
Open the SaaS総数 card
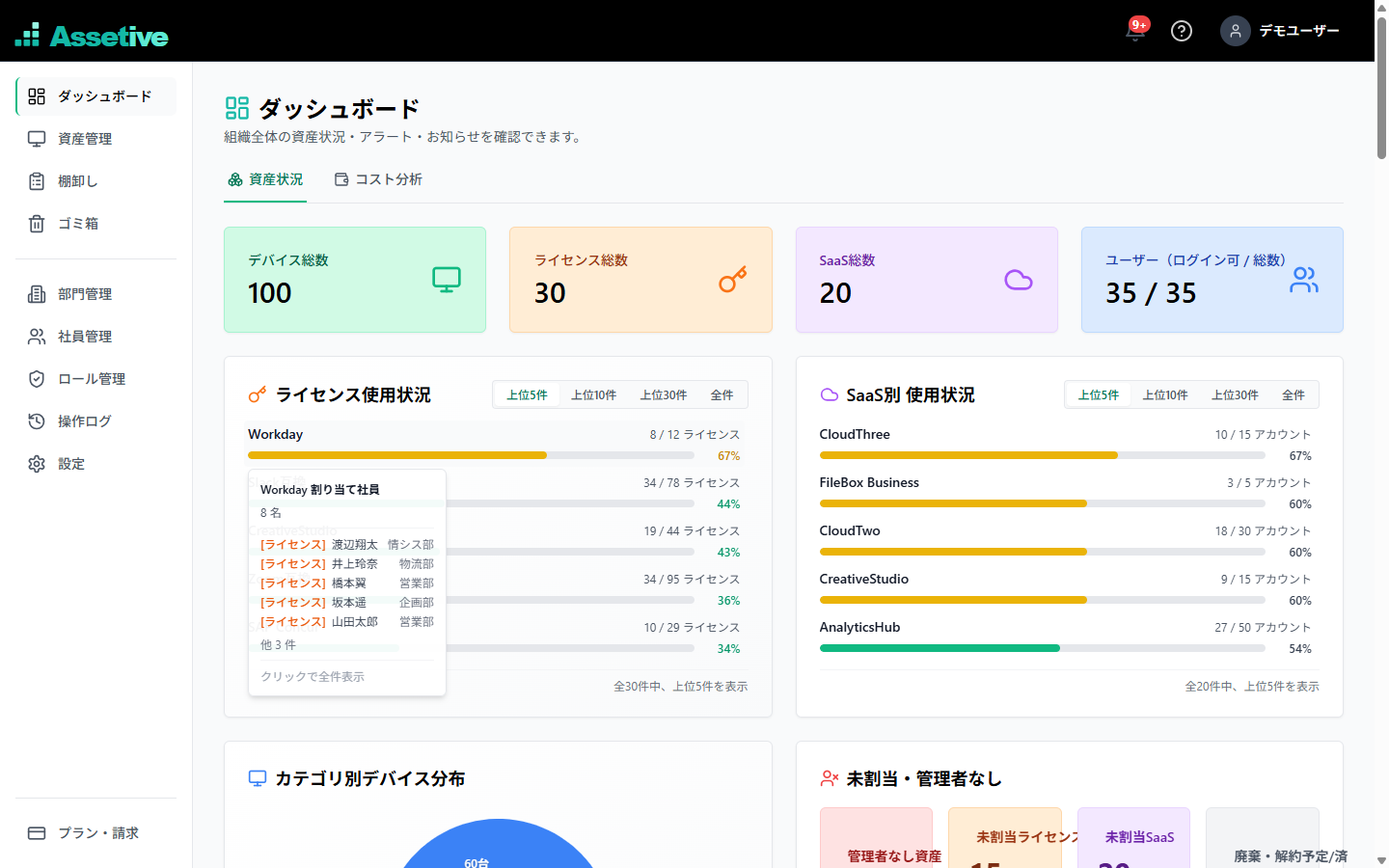click(927, 280)
